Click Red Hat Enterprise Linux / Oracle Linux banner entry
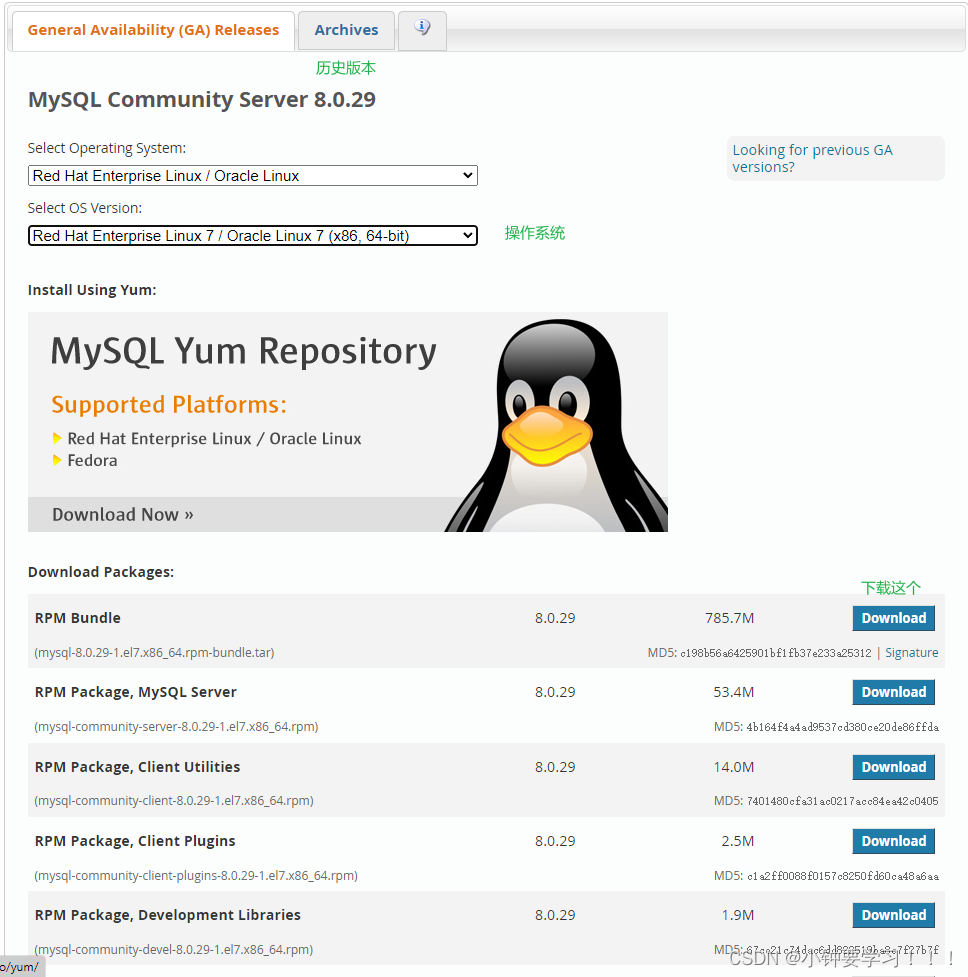Viewport: 968px width, 977px height. coord(214,439)
